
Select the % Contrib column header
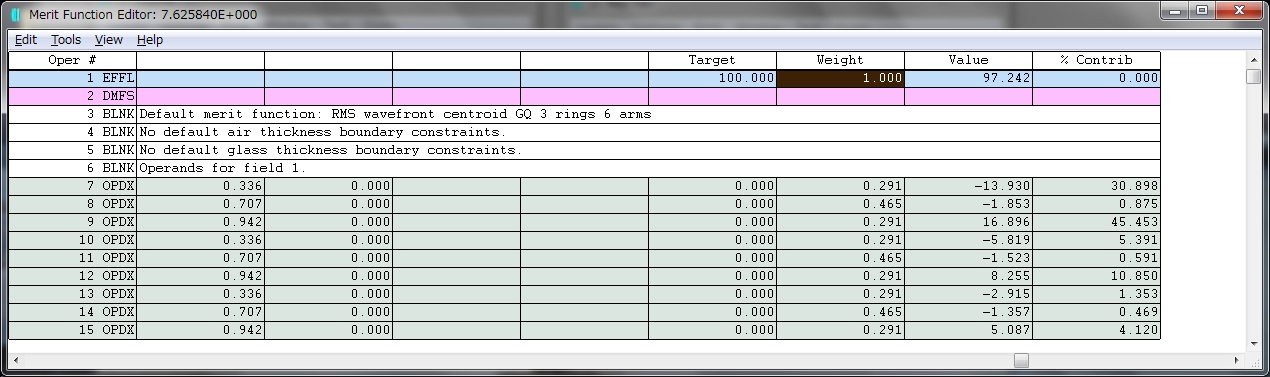click(1096, 60)
